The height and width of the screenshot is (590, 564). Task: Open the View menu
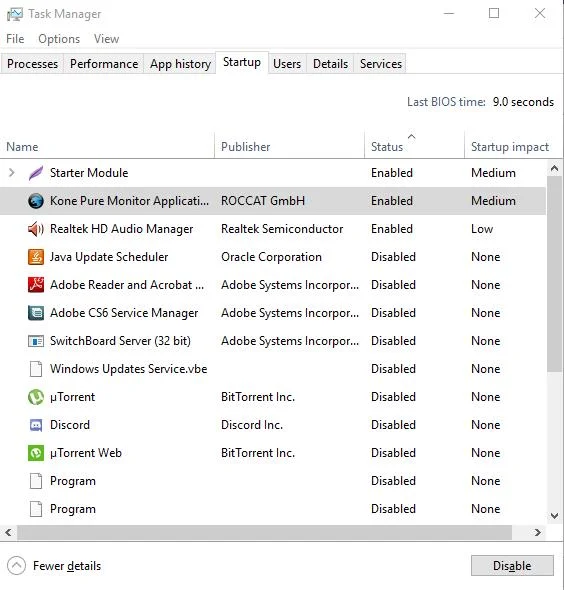pos(106,39)
